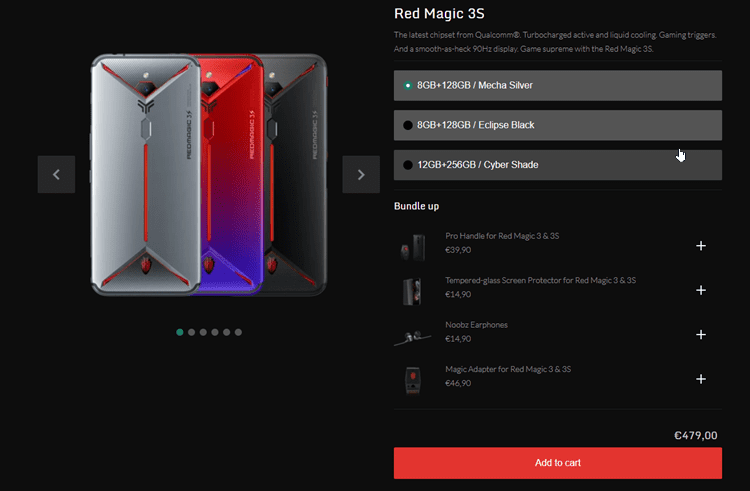Click the Red Magic 3S title
The height and width of the screenshot is (491, 750).
(439, 13)
